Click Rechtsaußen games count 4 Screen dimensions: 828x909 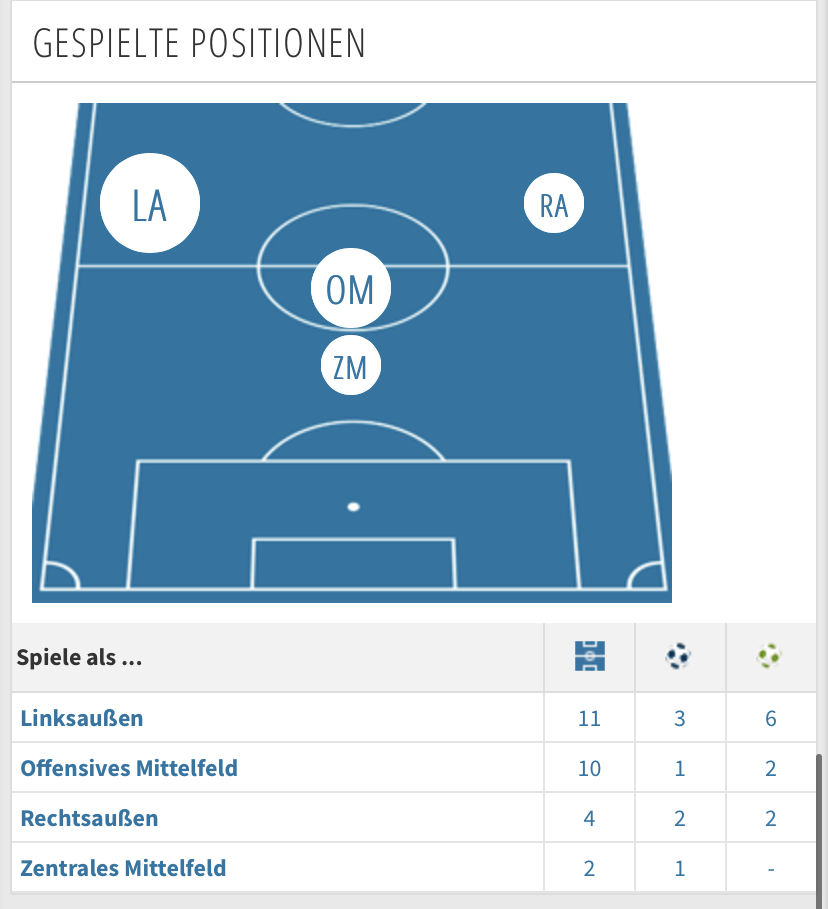(x=589, y=819)
